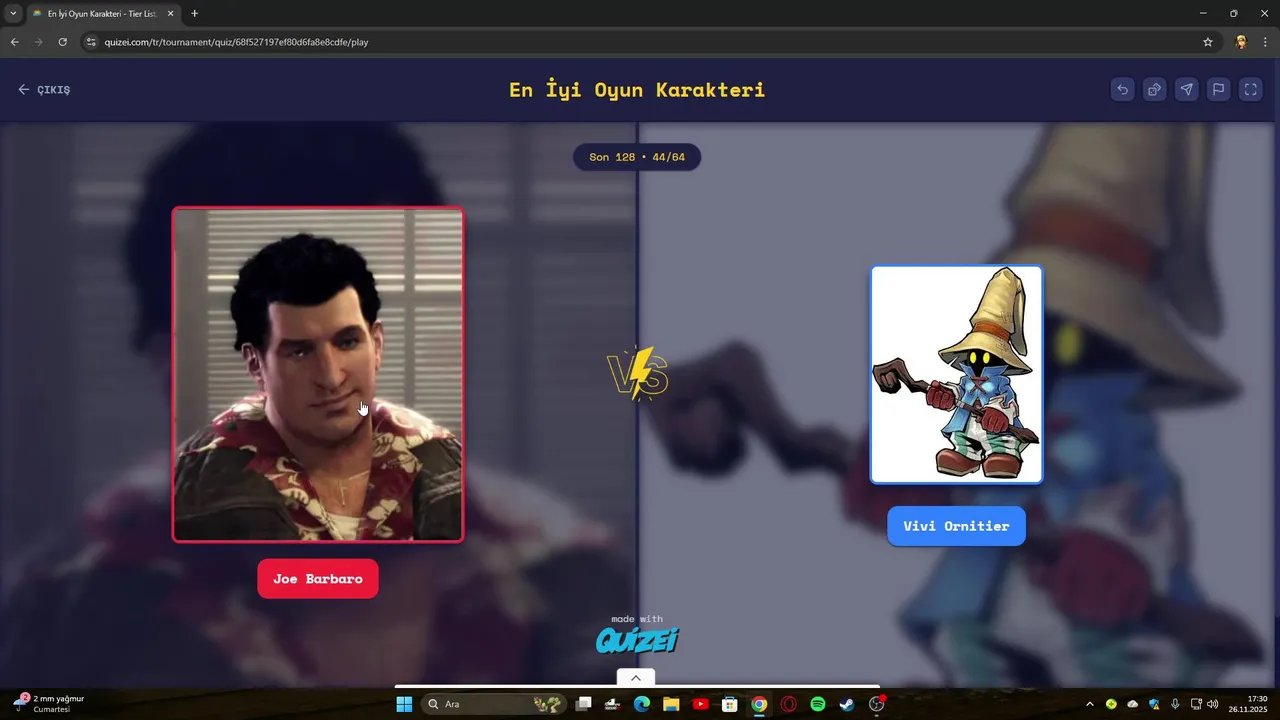Open the Chrome three-dot menu
This screenshot has width=1280, height=720.
(x=1265, y=42)
